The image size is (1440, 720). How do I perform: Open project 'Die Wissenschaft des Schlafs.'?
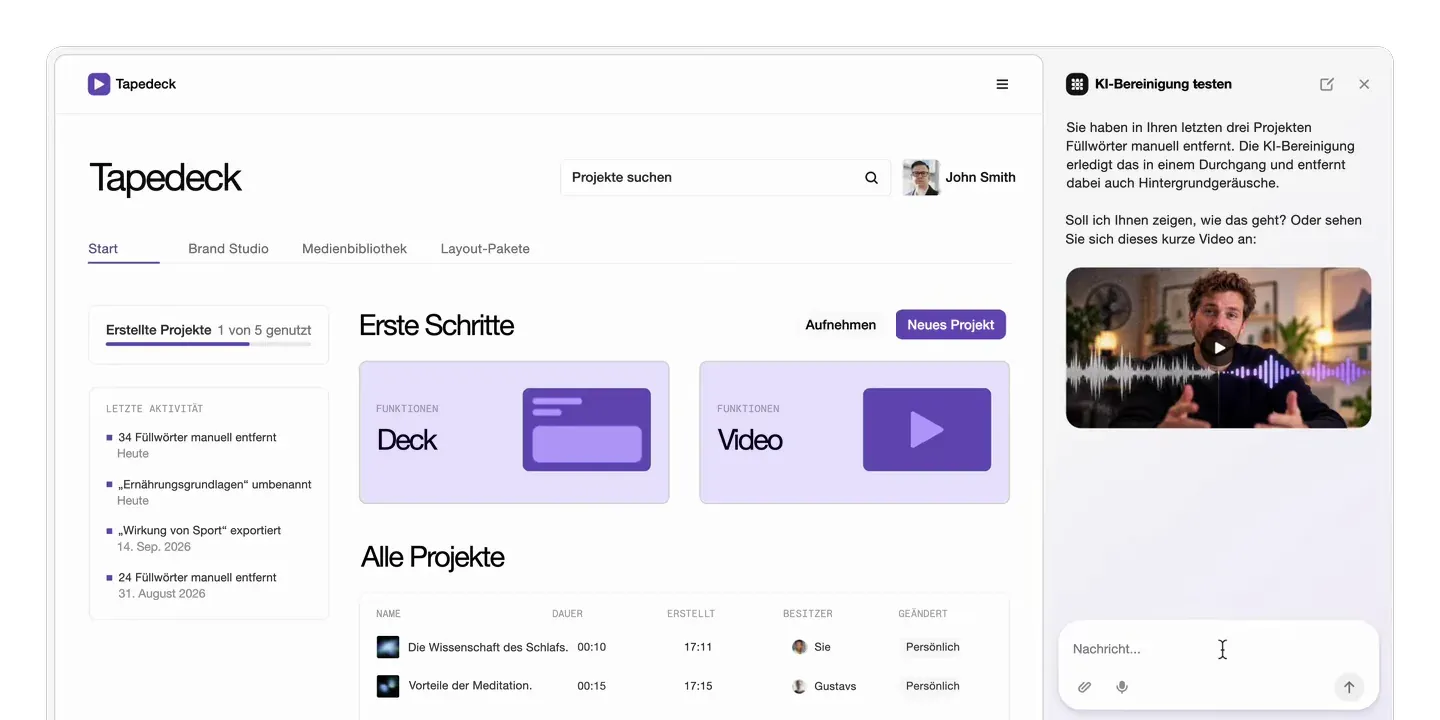tap(488, 647)
